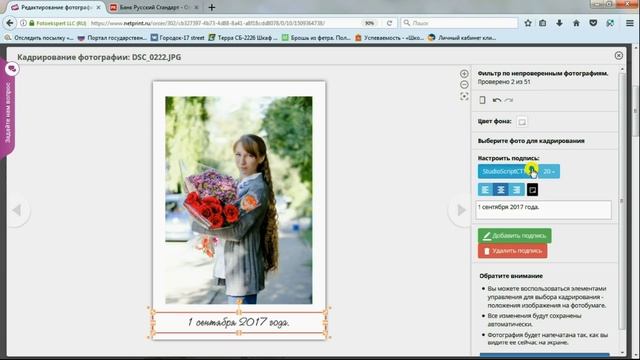Close the Редактирование фотографии tab

pos(98,7)
